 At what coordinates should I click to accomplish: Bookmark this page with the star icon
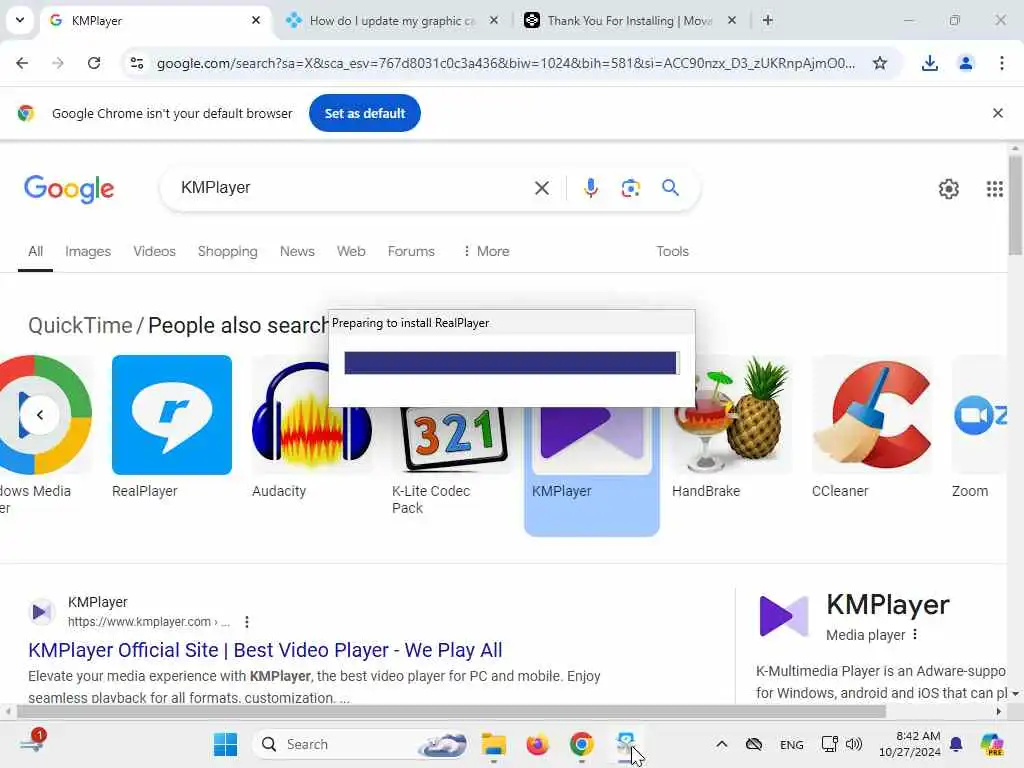(x=880, y=63)
